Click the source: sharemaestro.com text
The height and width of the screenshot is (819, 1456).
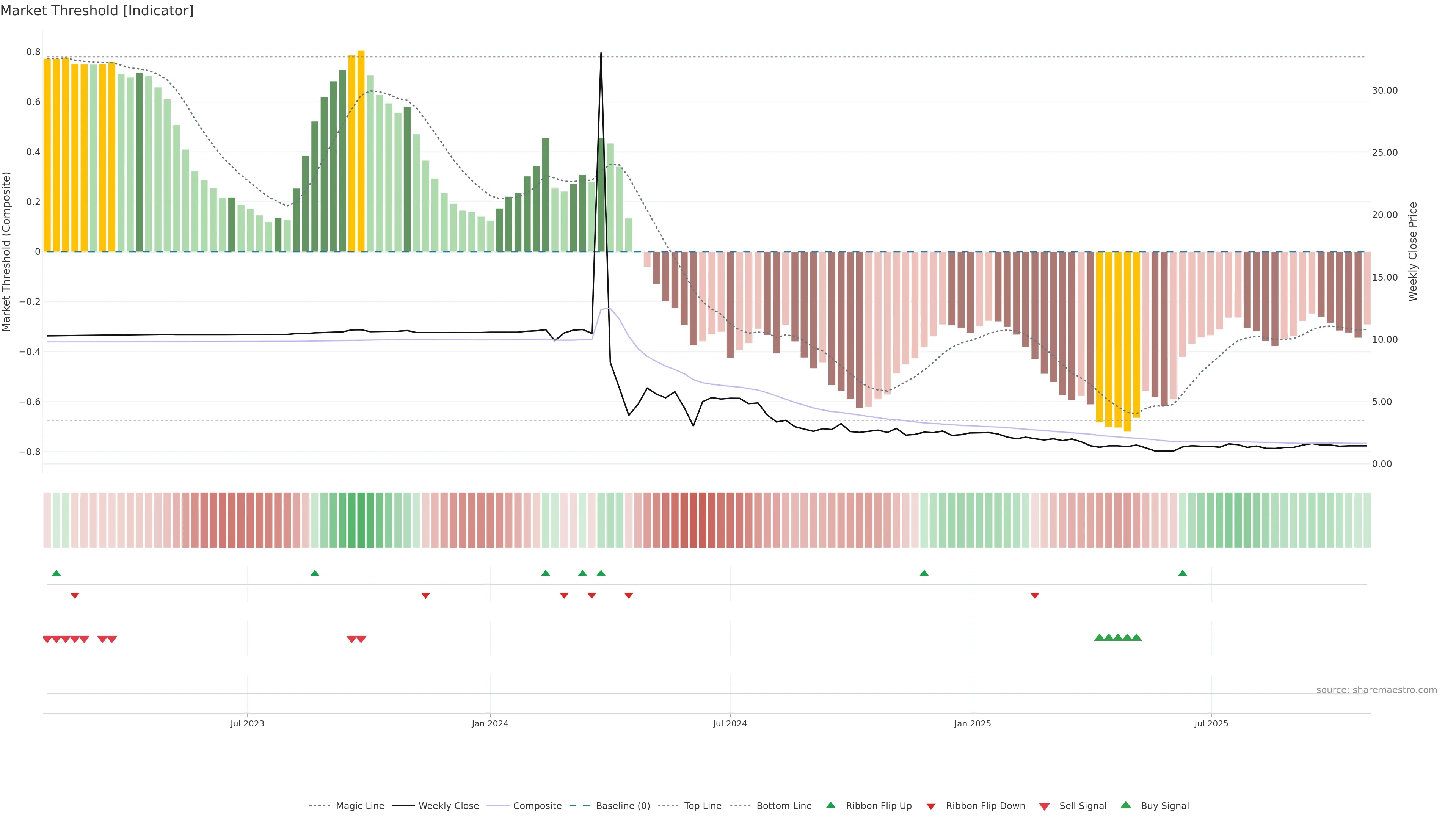[1376, 690]
